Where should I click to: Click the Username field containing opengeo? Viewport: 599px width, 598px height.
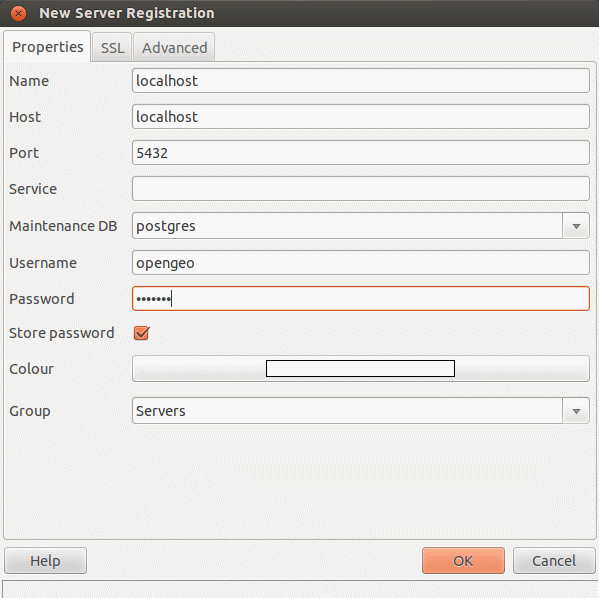[361, 263]
